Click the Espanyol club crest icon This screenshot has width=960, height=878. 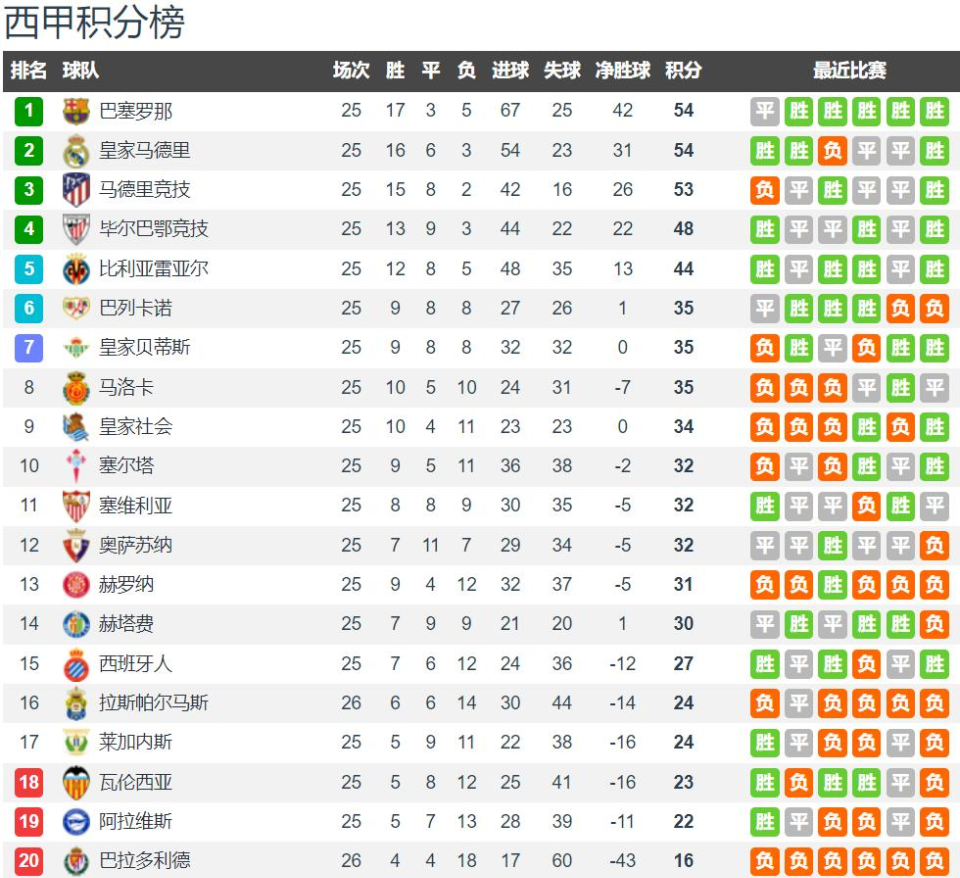point(76,664)
